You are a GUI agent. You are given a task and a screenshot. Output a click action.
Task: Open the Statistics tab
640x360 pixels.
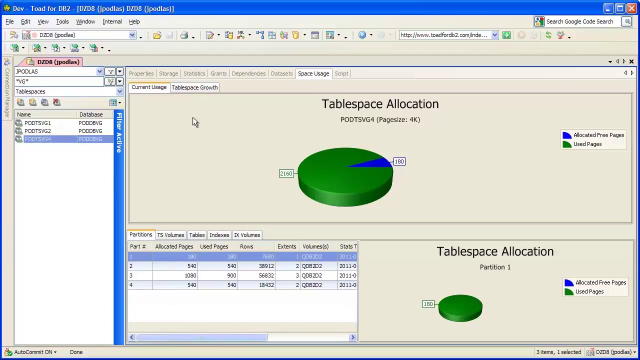pos(194,73)
